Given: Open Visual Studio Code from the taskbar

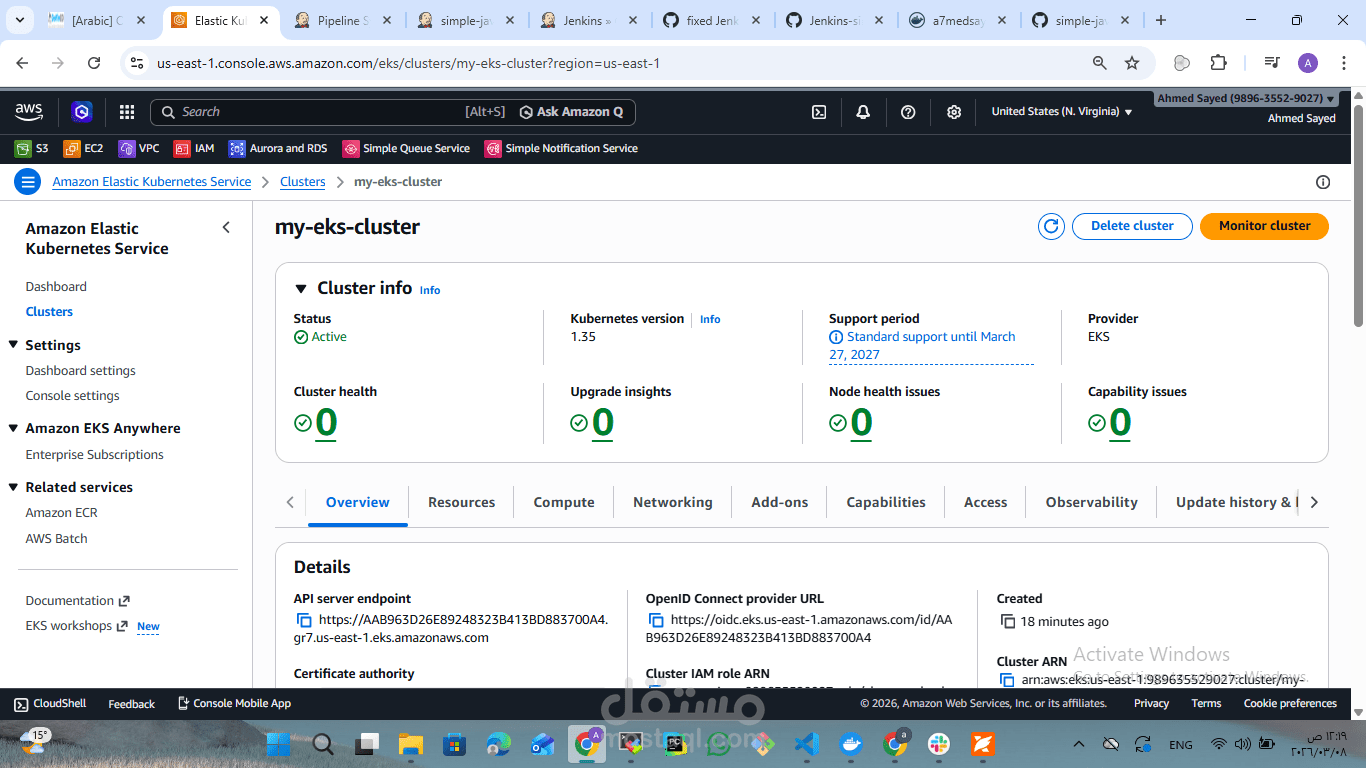Looking at the screenshot, I should pos(807,744).
